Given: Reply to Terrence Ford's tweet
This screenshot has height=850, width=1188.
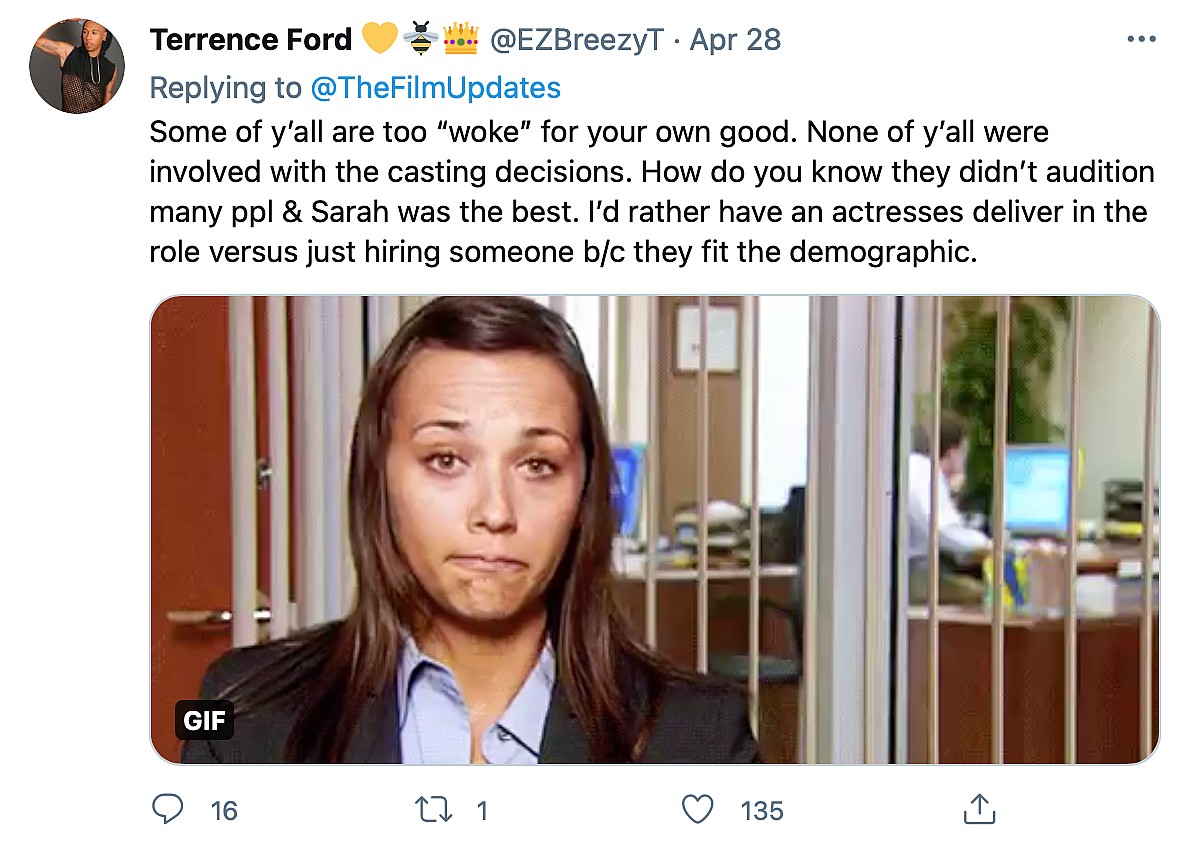Looking at the screenshot, I should click(x=168, y=809).
